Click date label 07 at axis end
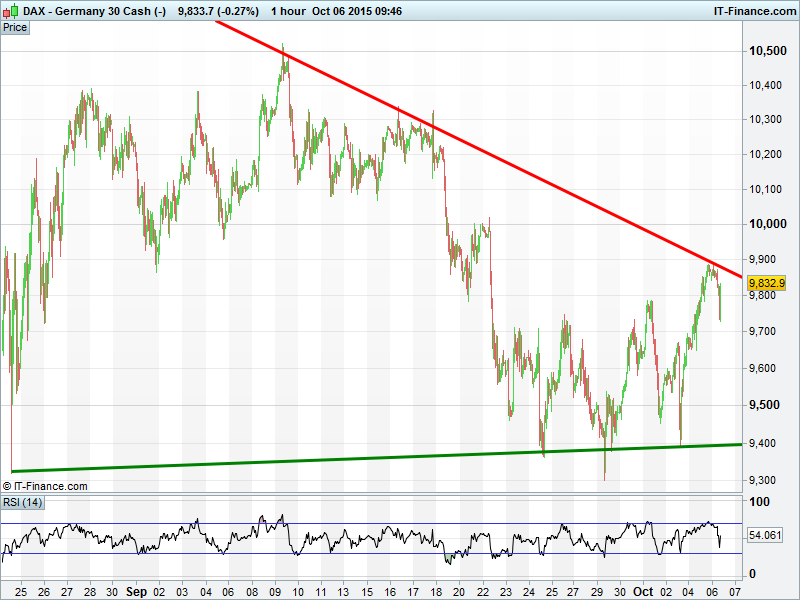The width and height of the screenshot is (800, 600). [x=735, y=592]
